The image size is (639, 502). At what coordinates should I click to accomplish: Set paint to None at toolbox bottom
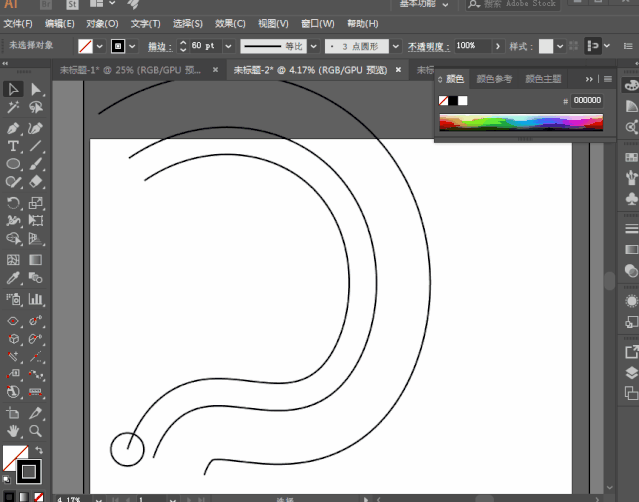point(39,497)
